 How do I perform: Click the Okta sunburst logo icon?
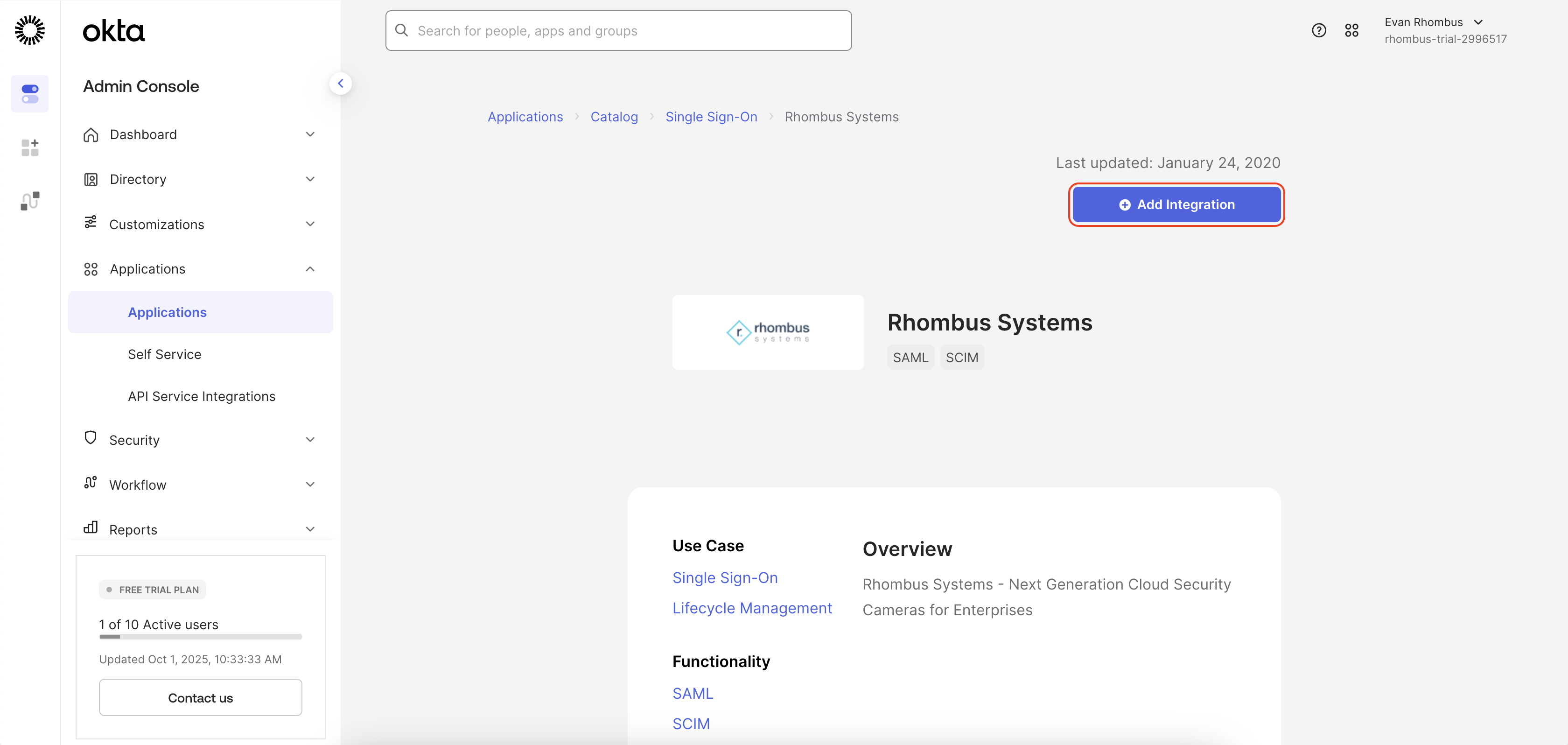pos(29,30)
